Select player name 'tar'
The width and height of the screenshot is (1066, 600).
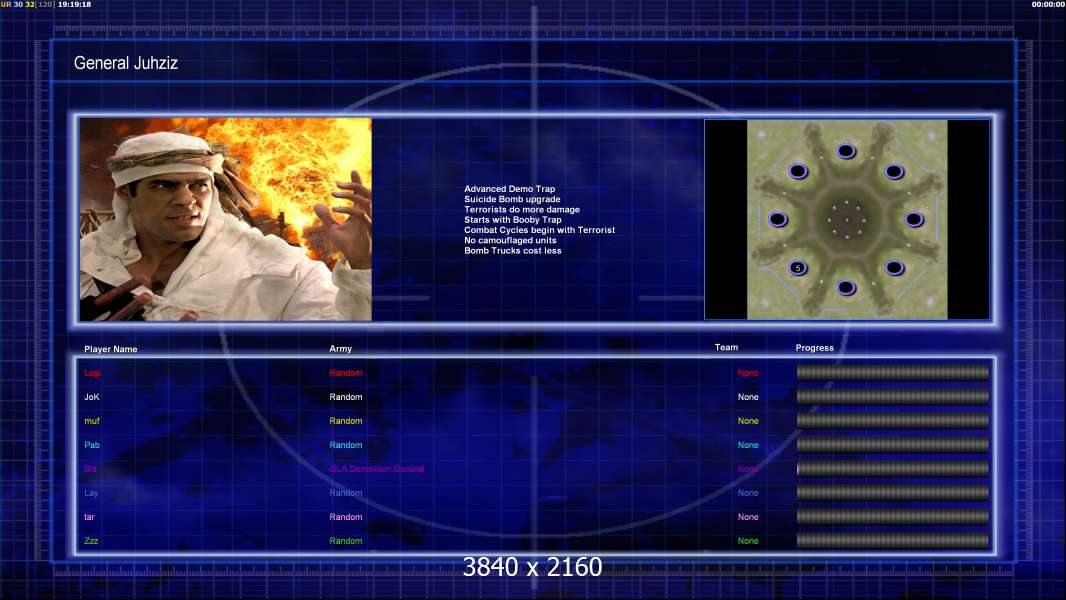(89, 517)
